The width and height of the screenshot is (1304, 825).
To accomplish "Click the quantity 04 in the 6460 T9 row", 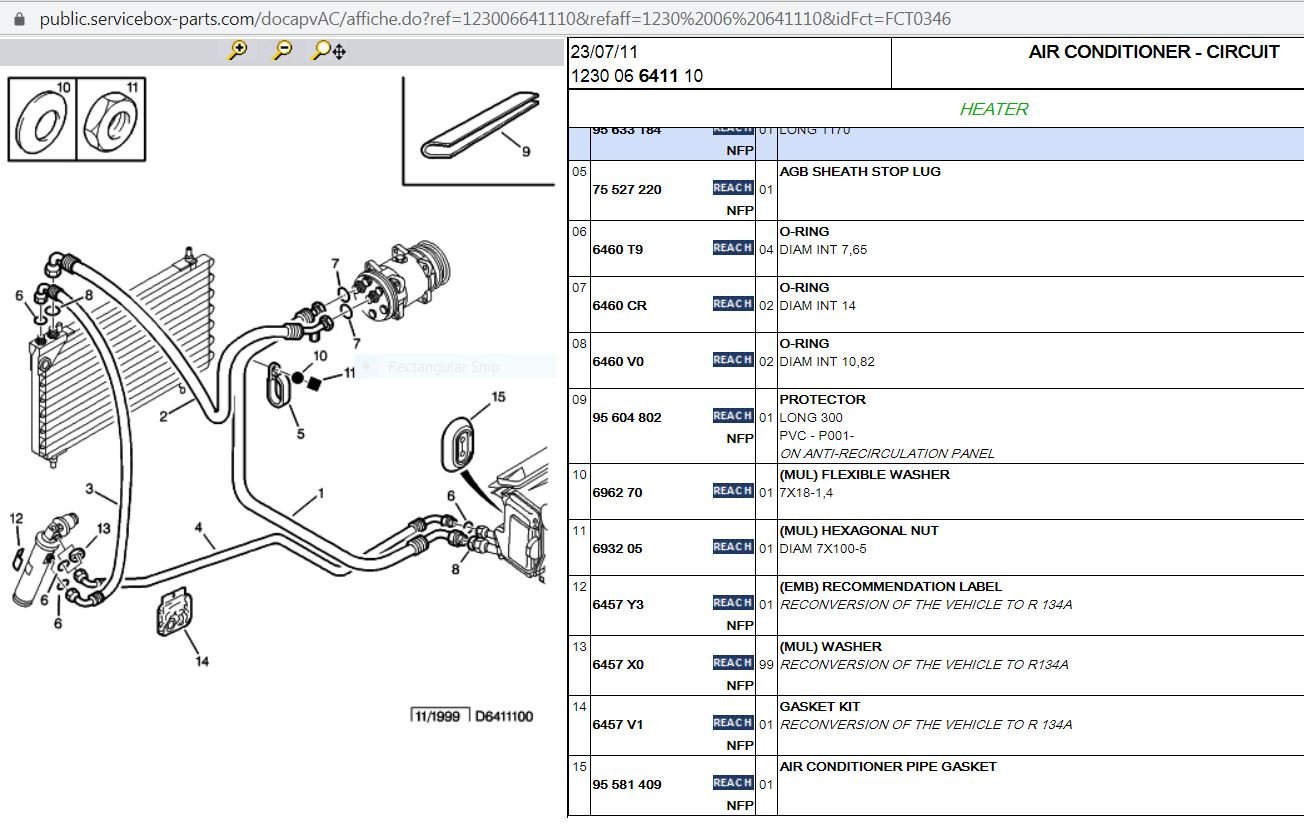I will pyautogui.click(x=766, y=250).
